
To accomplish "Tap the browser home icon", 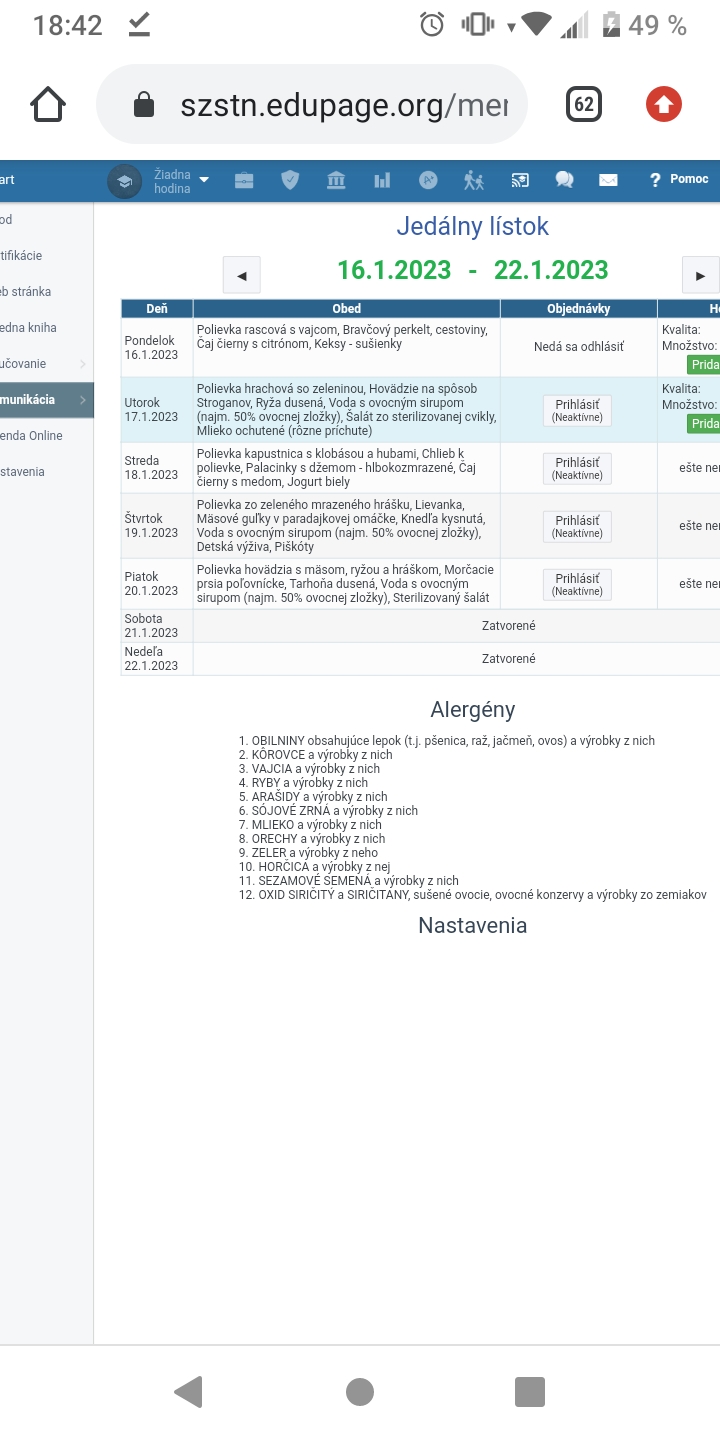I will (48, 104).
